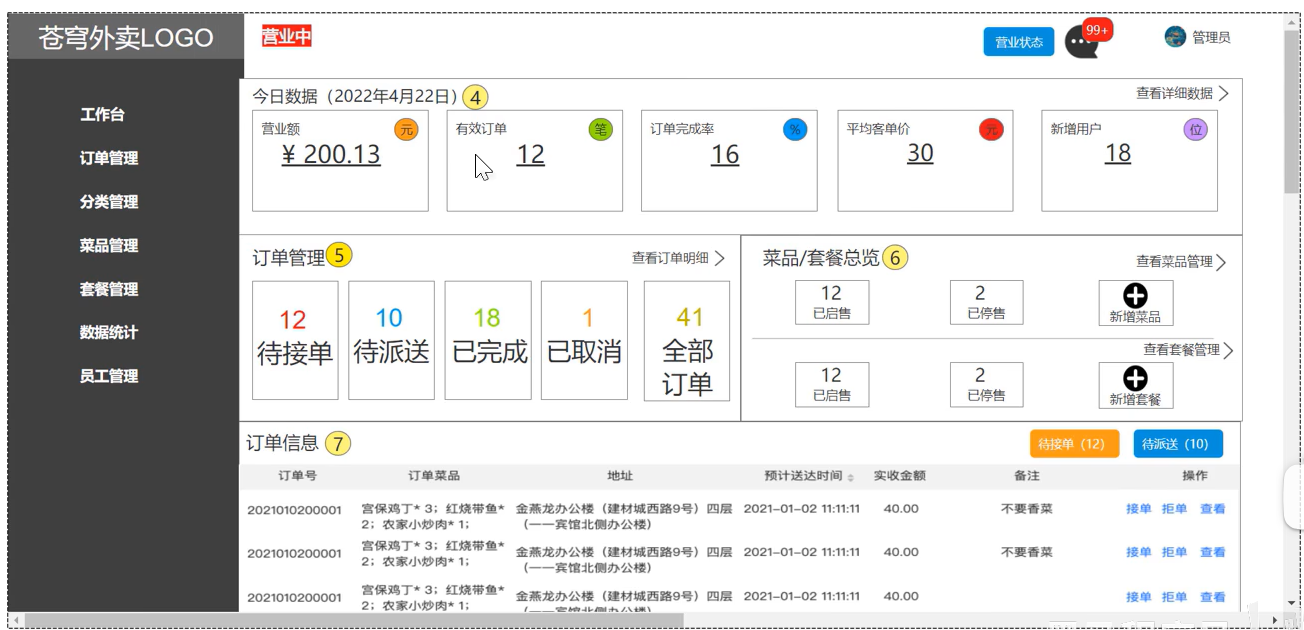
Task: Expand 查看订单明细 arrow
Action: (x=719, y=258)
